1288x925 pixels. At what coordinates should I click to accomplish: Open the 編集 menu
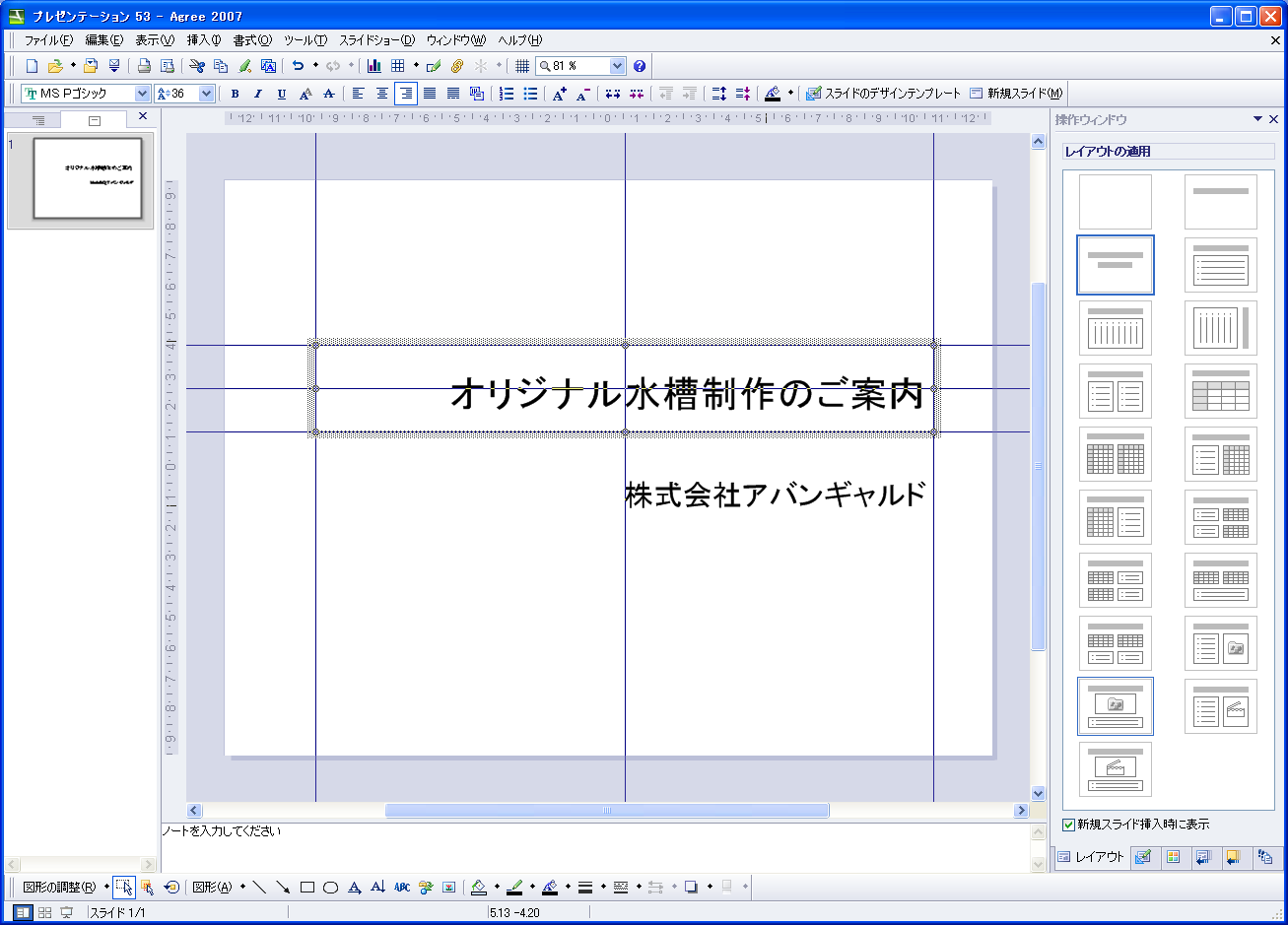tap(103, 40)
